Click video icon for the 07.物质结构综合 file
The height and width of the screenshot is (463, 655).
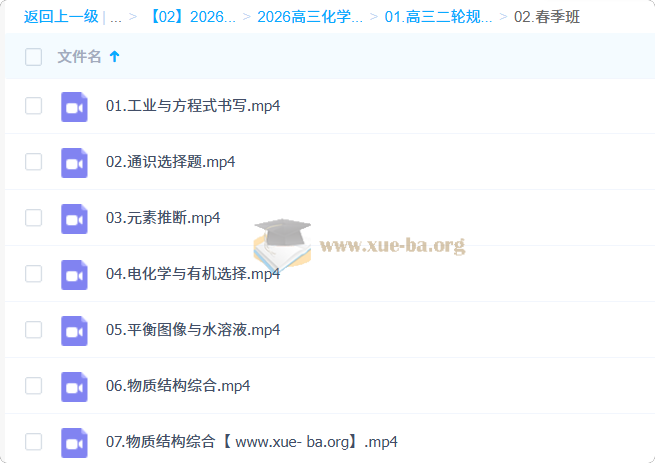click(74, 442)
